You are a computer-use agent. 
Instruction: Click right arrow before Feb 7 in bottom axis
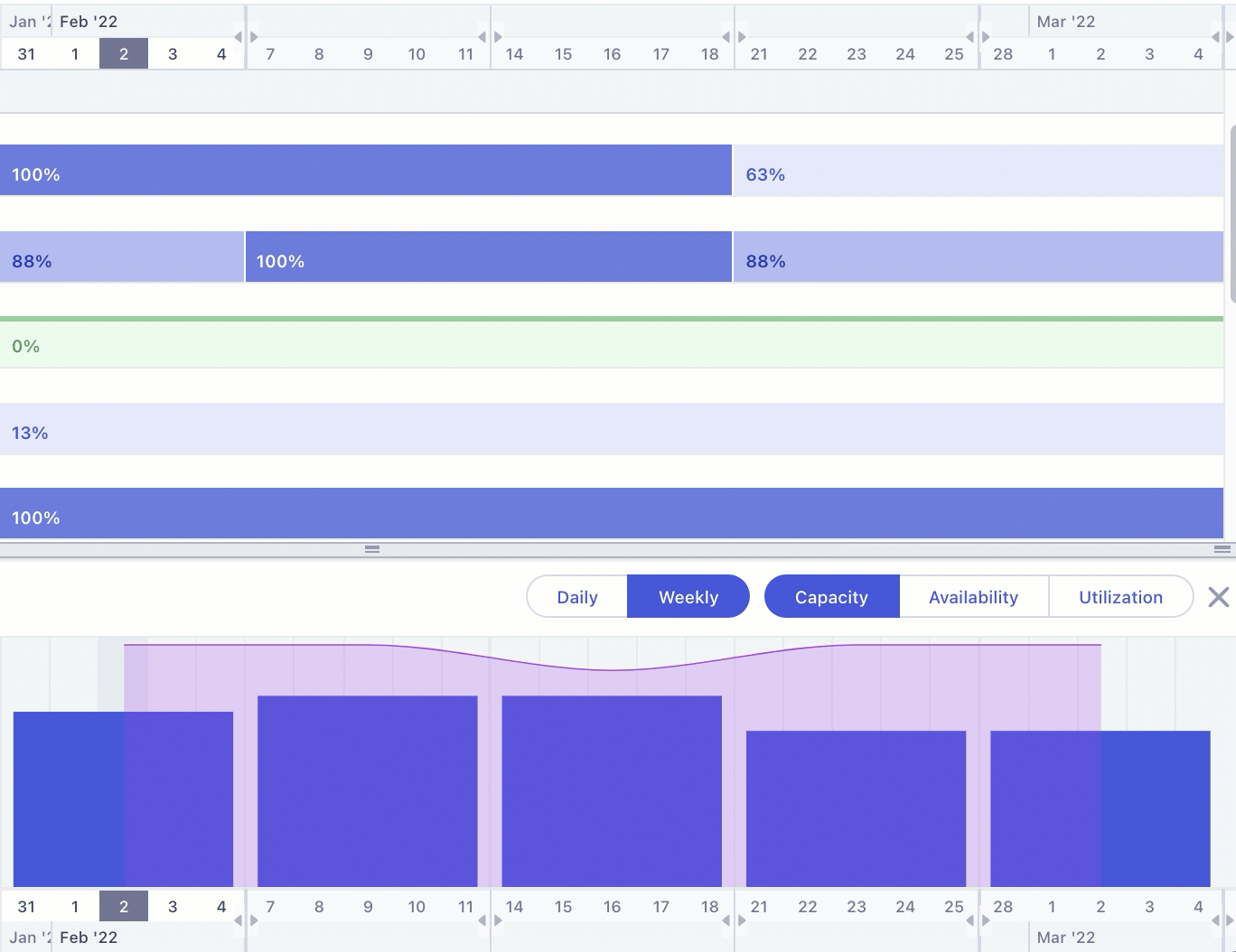[x=255, y=920]
